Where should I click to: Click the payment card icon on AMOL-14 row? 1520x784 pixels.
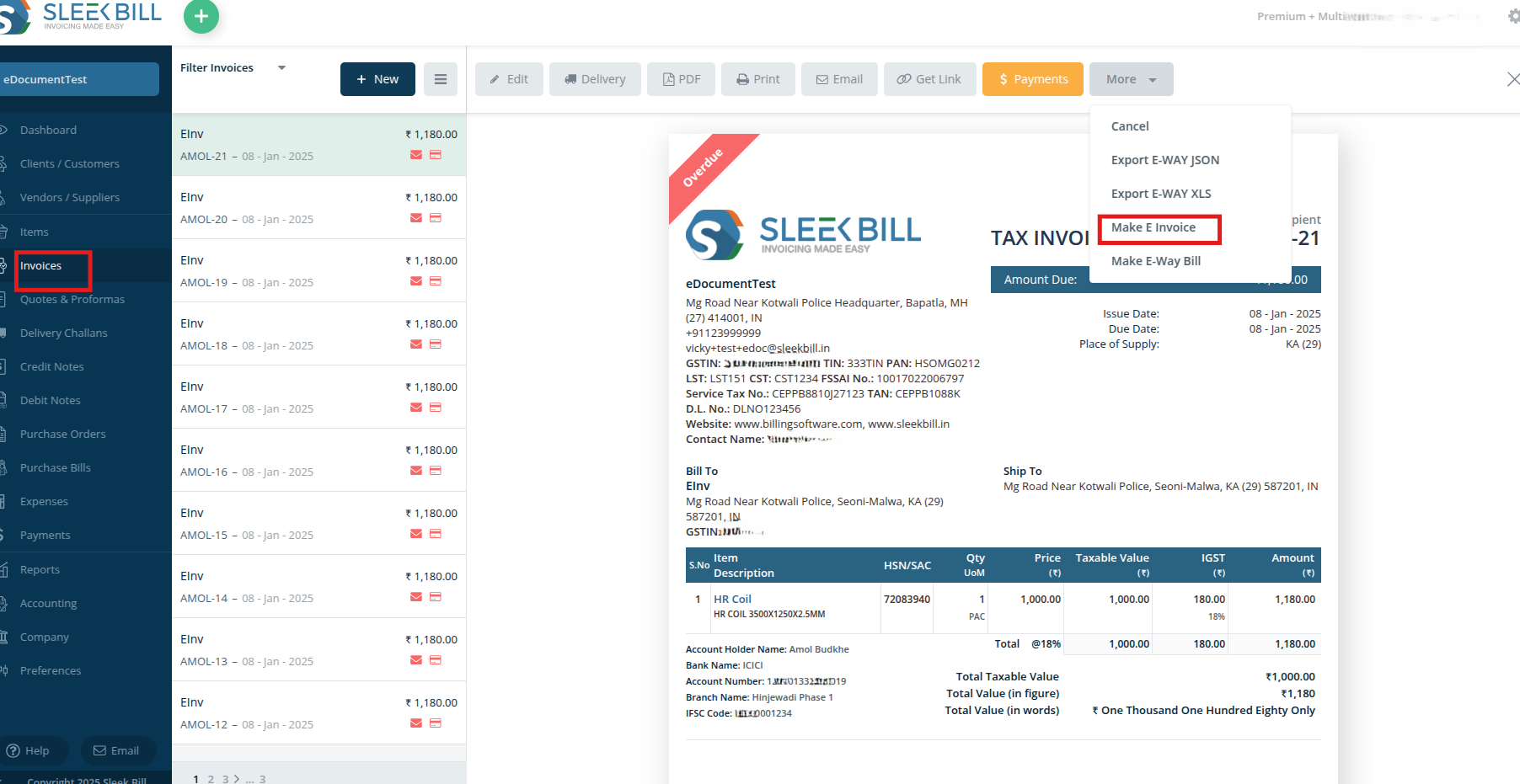[436, 597]
